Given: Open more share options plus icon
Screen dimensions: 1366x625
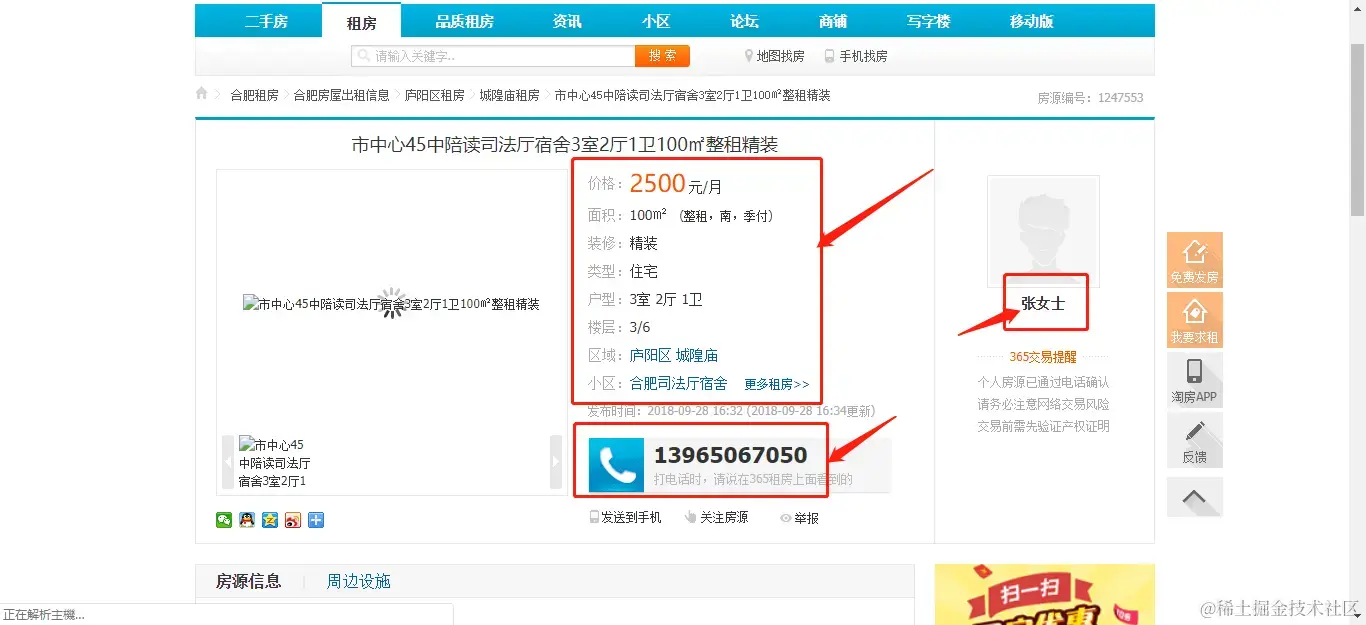Looking at the screenshot, I should tap(316, 520).
